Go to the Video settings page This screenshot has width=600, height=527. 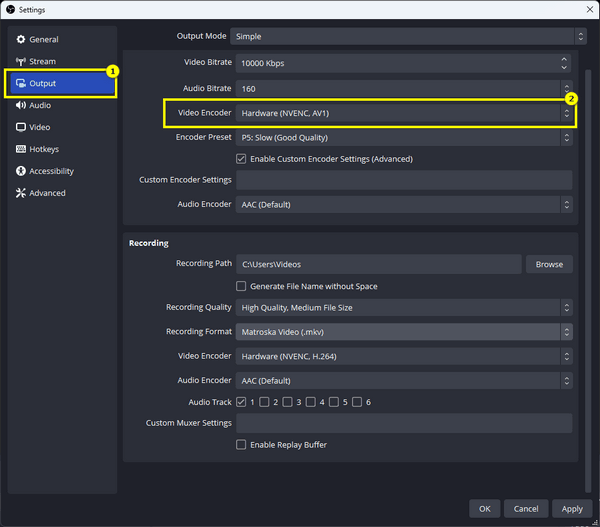[x=62, y=127]
